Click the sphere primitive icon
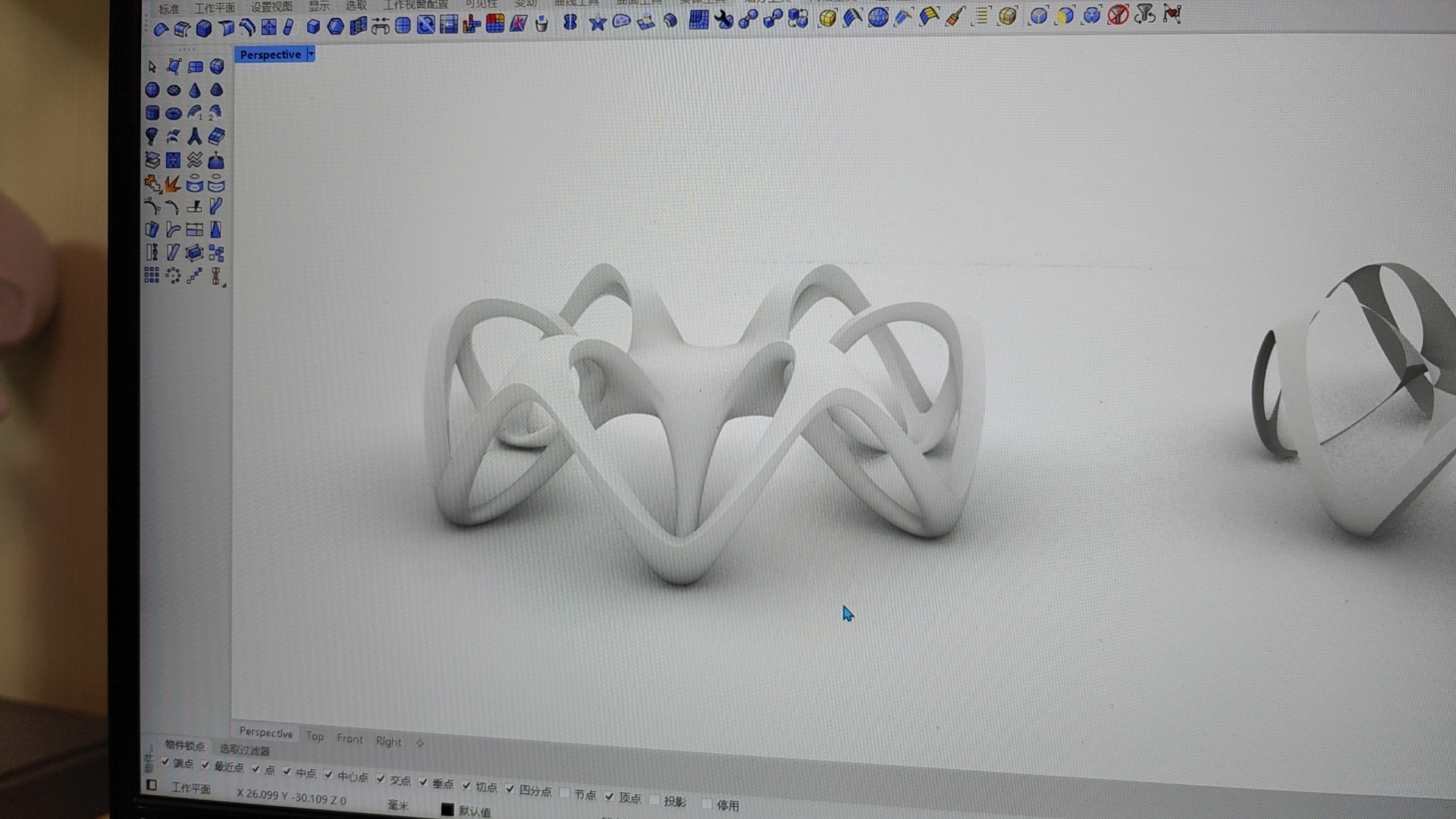Screen dimensions: 1456x819 152,89
